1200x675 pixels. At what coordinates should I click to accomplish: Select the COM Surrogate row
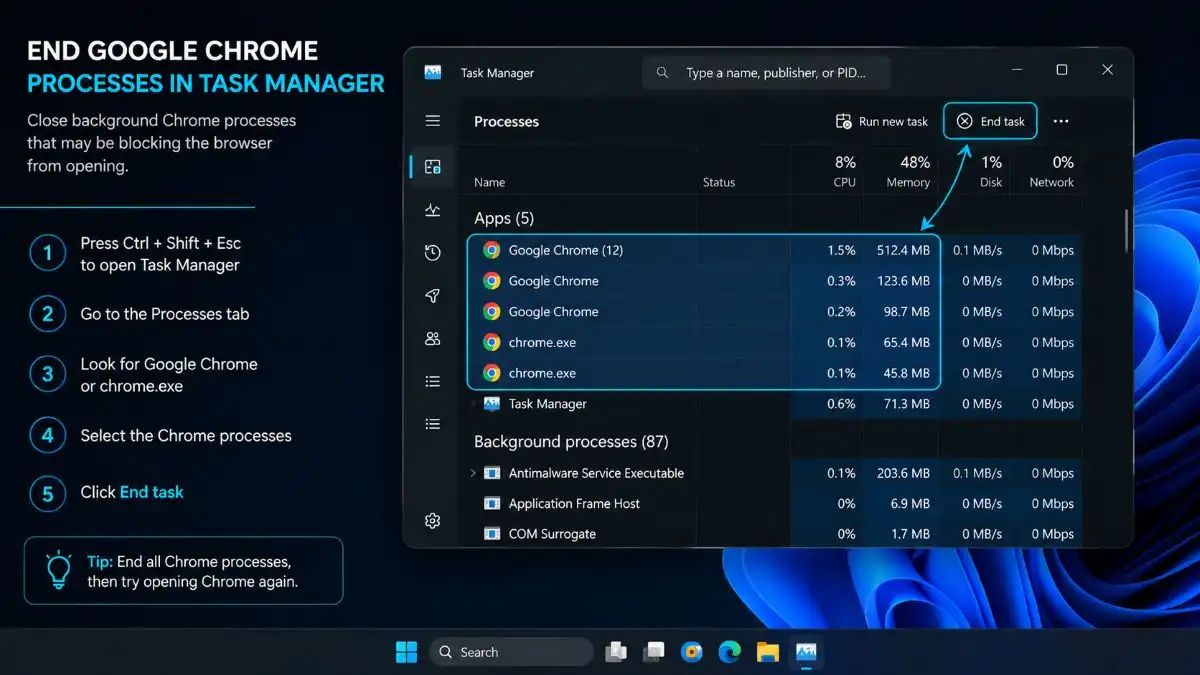775,534
